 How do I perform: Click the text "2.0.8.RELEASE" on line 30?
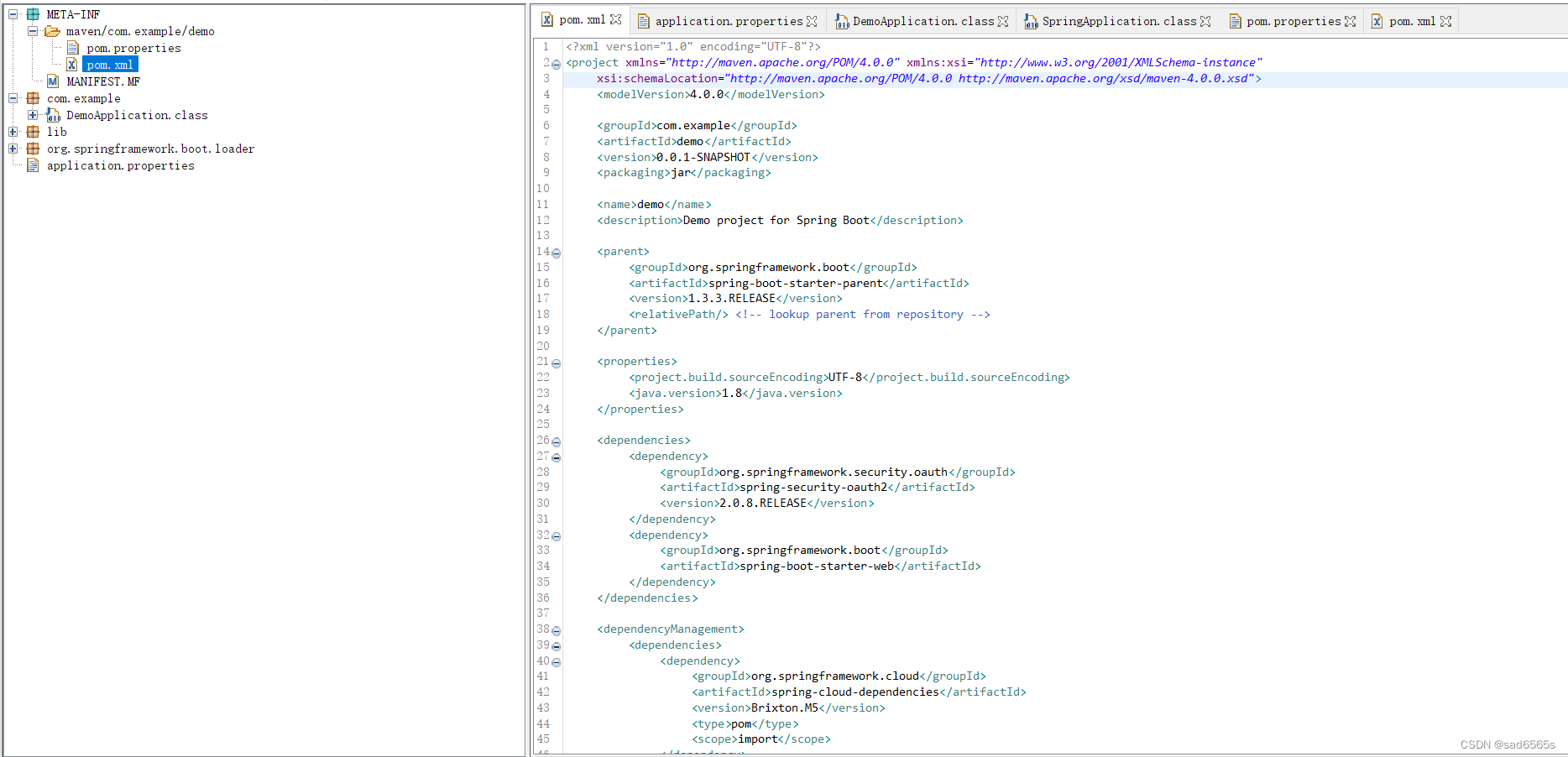click(763, 503)
